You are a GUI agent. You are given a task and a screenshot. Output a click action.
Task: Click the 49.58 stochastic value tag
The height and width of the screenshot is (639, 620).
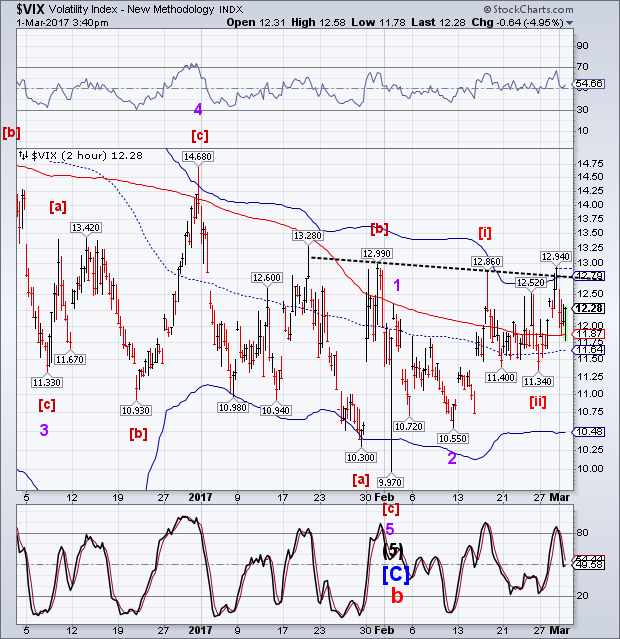pos(589,565)
